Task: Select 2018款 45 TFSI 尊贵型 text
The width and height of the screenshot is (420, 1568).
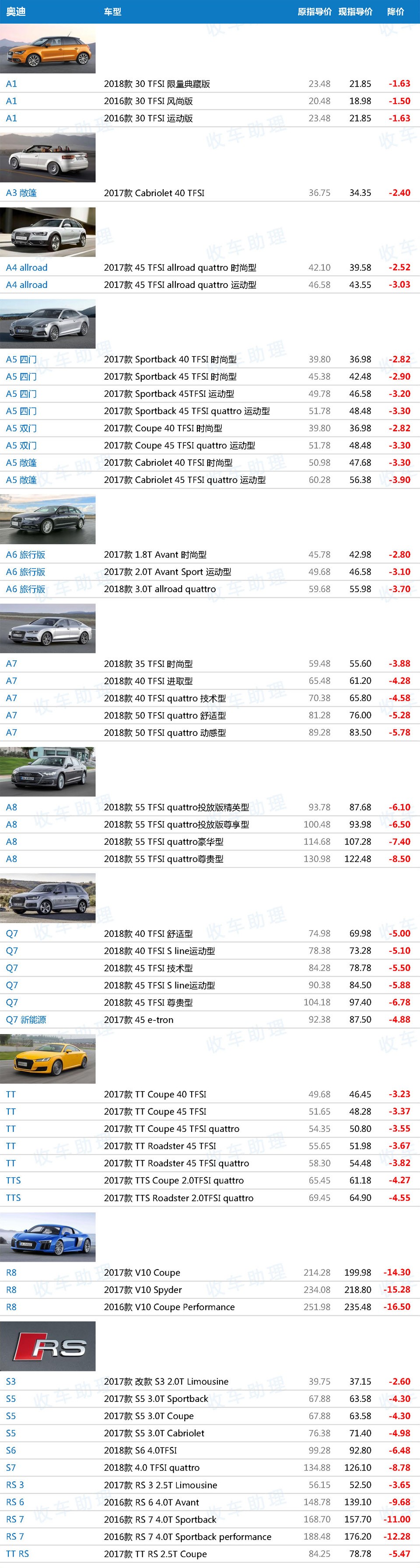Action: pos(148,1003)
